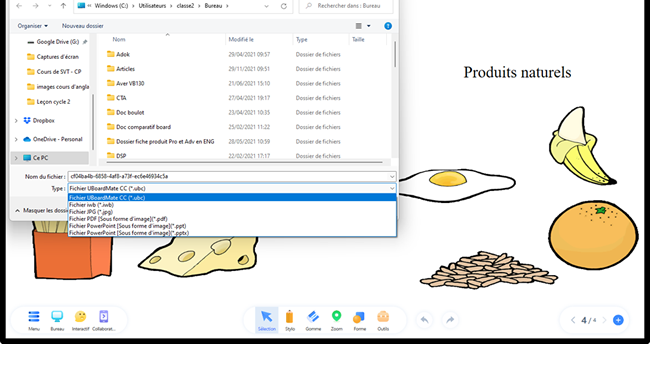This screenshot has height=371, width=650.
Task: Select the Gomme eraser tool
Action: (x=313, y=320)
